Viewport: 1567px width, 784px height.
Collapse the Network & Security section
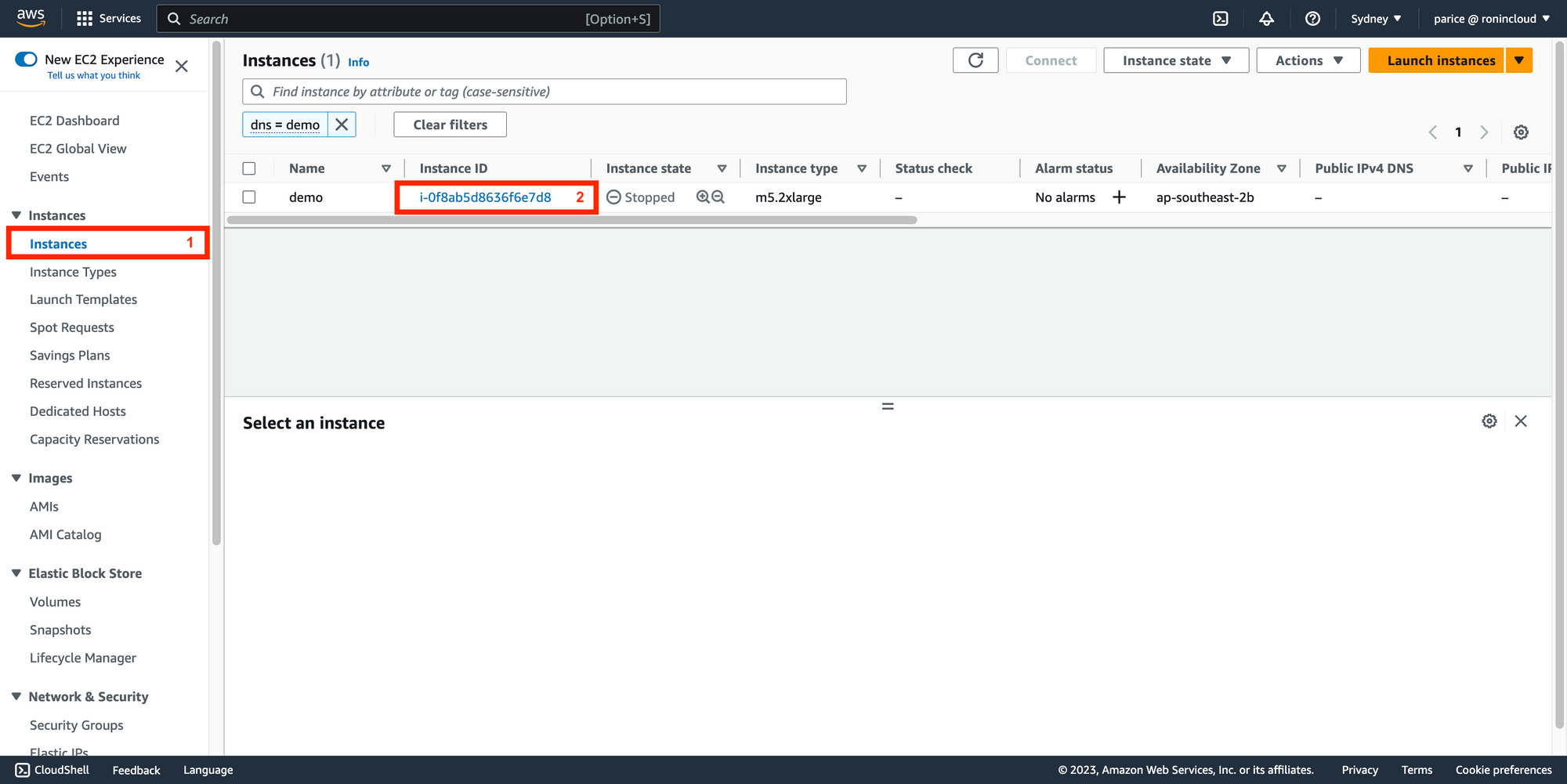16,696
